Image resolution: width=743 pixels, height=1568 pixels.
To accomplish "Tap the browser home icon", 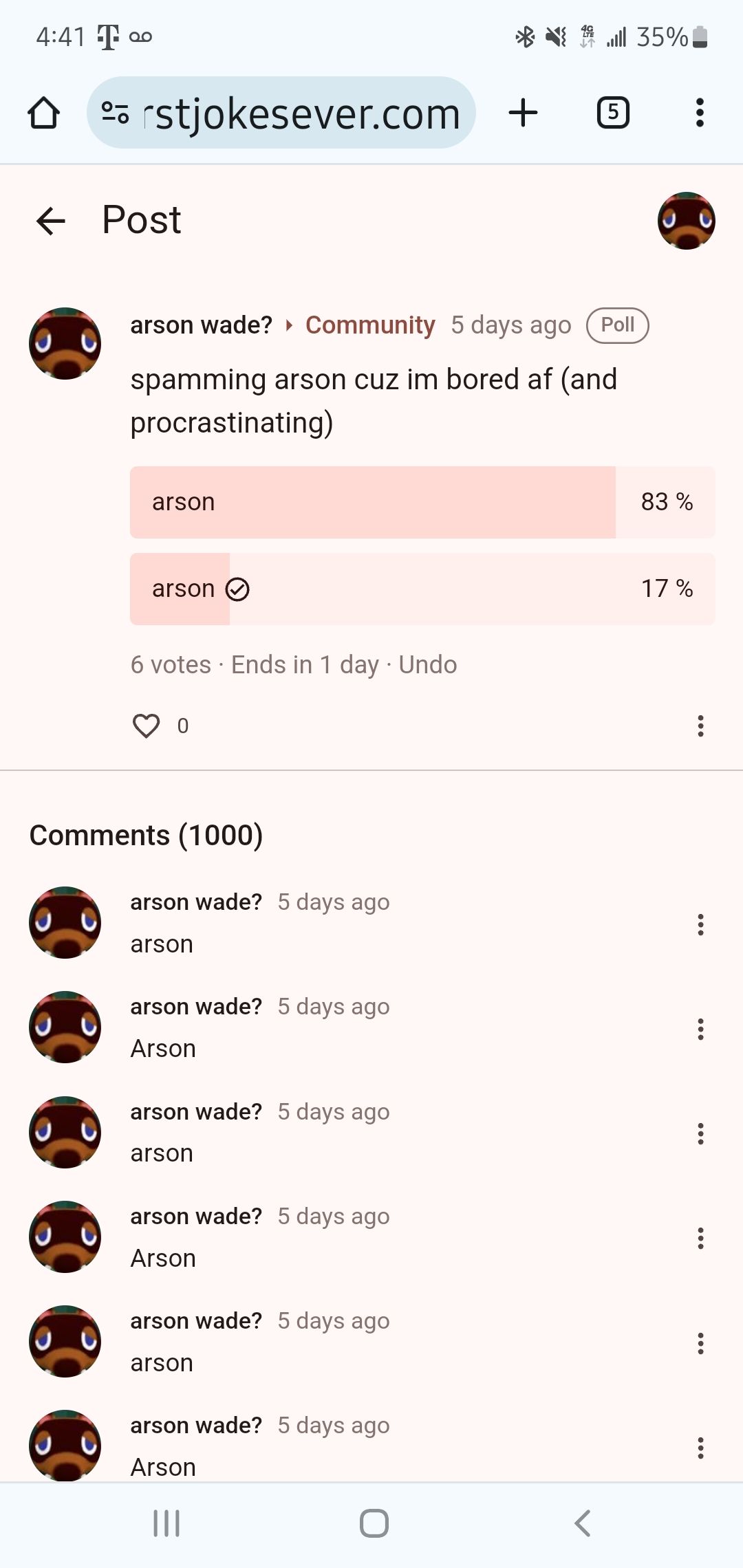I will tap(44, 113).
